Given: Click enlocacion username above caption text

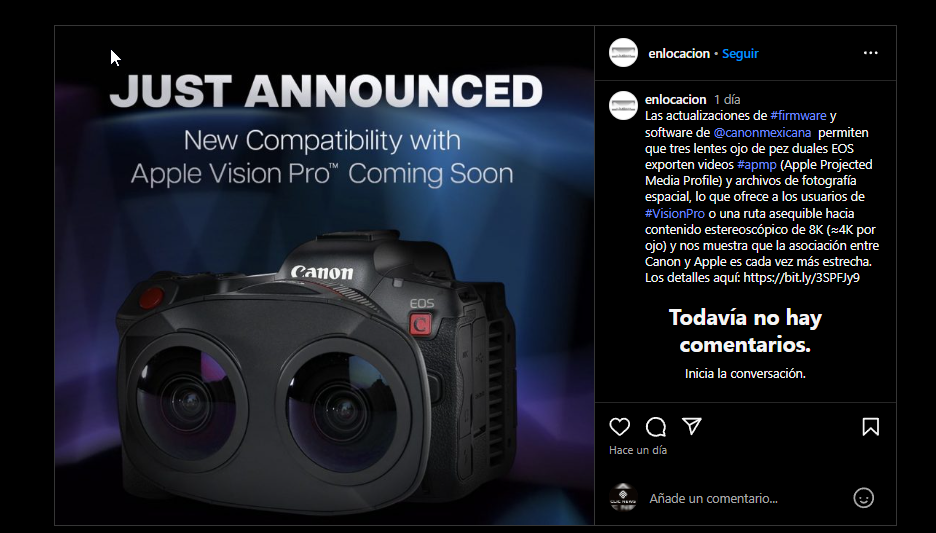Looking at the screenshot, I should (676, 99).
